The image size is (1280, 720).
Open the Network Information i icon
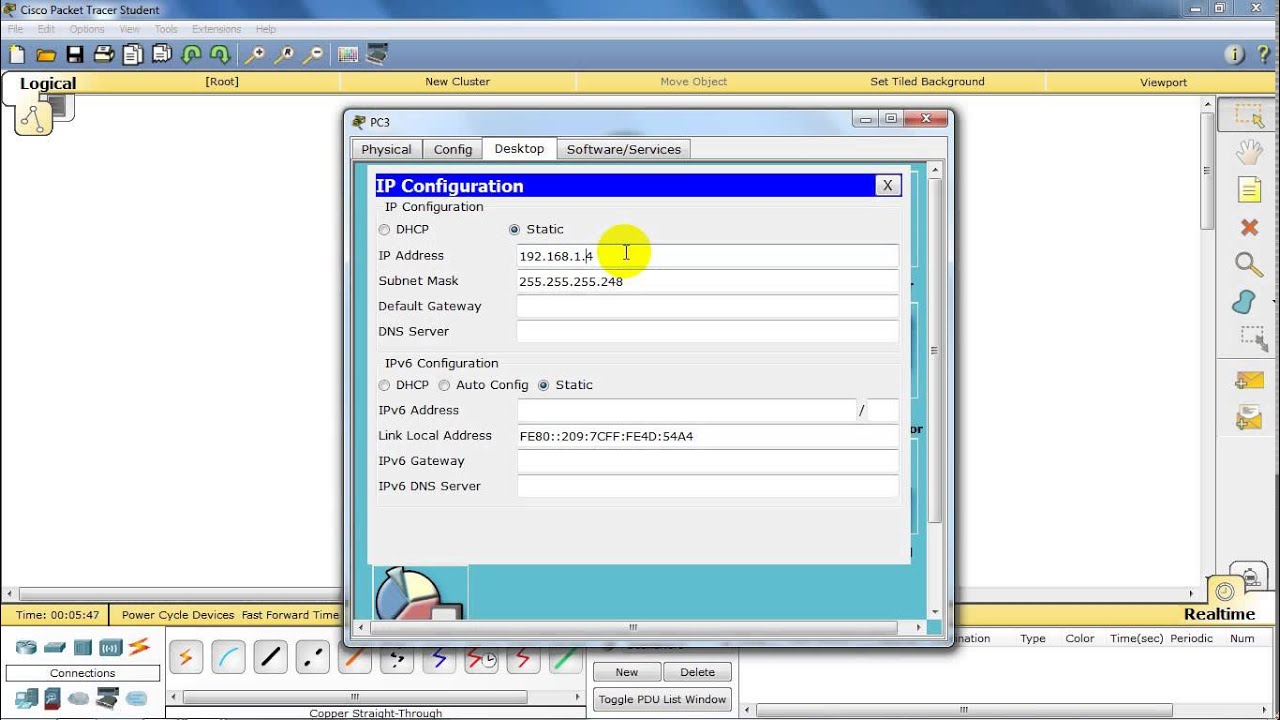[x=1234, y=55]
